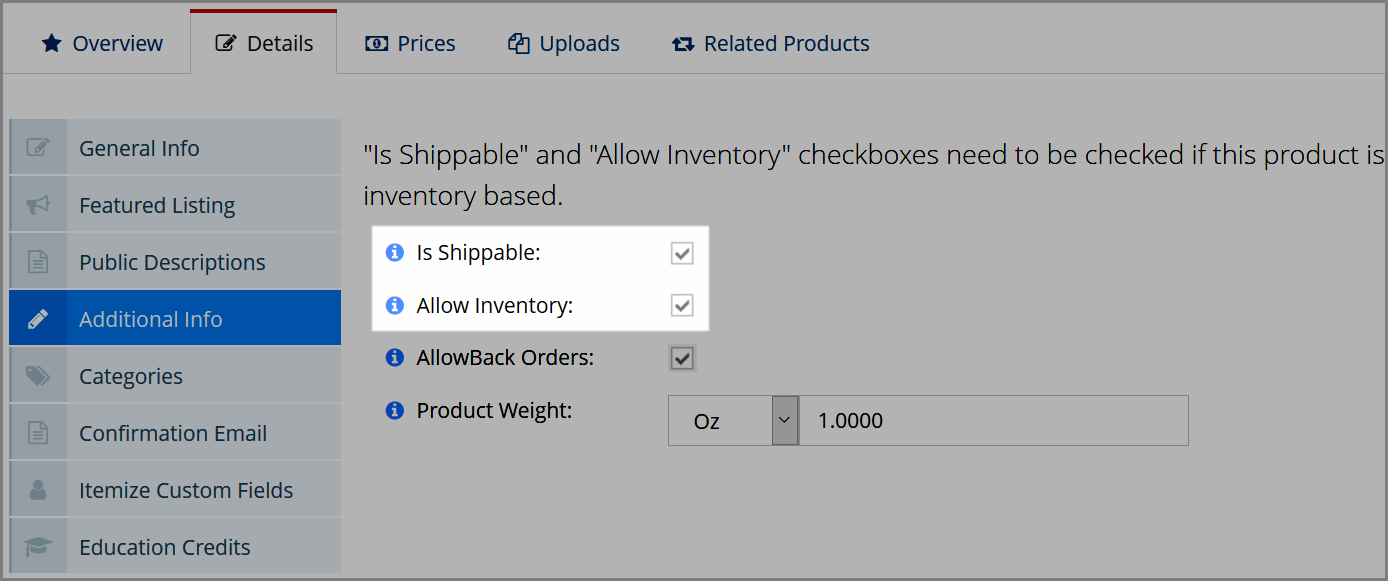Click the Public Descriptions document icon
The width and height of the screenshot is (1388, 581).
38,262
